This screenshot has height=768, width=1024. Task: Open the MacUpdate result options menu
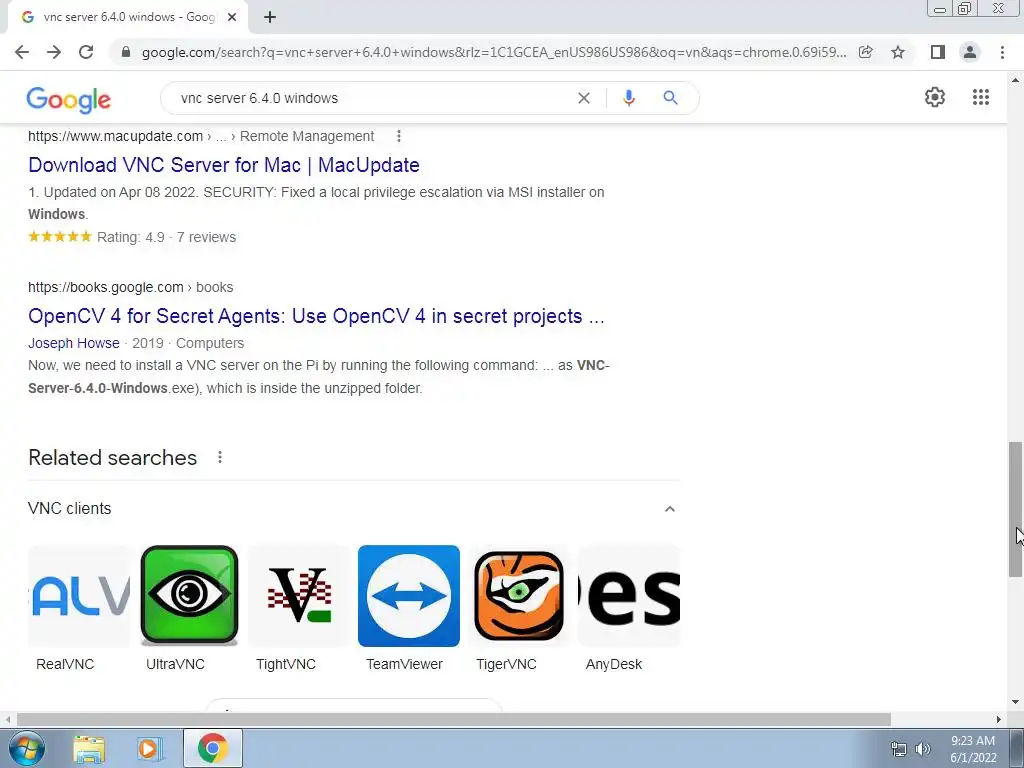[x=399, y=136]
